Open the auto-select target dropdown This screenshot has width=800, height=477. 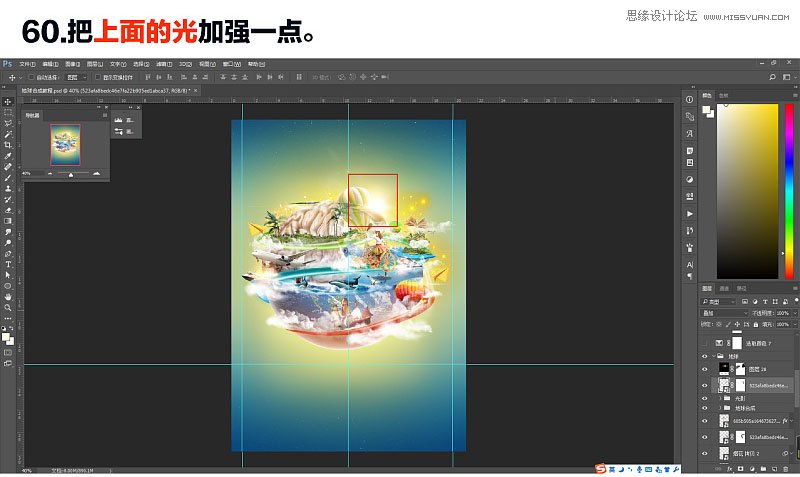point(77,77)
